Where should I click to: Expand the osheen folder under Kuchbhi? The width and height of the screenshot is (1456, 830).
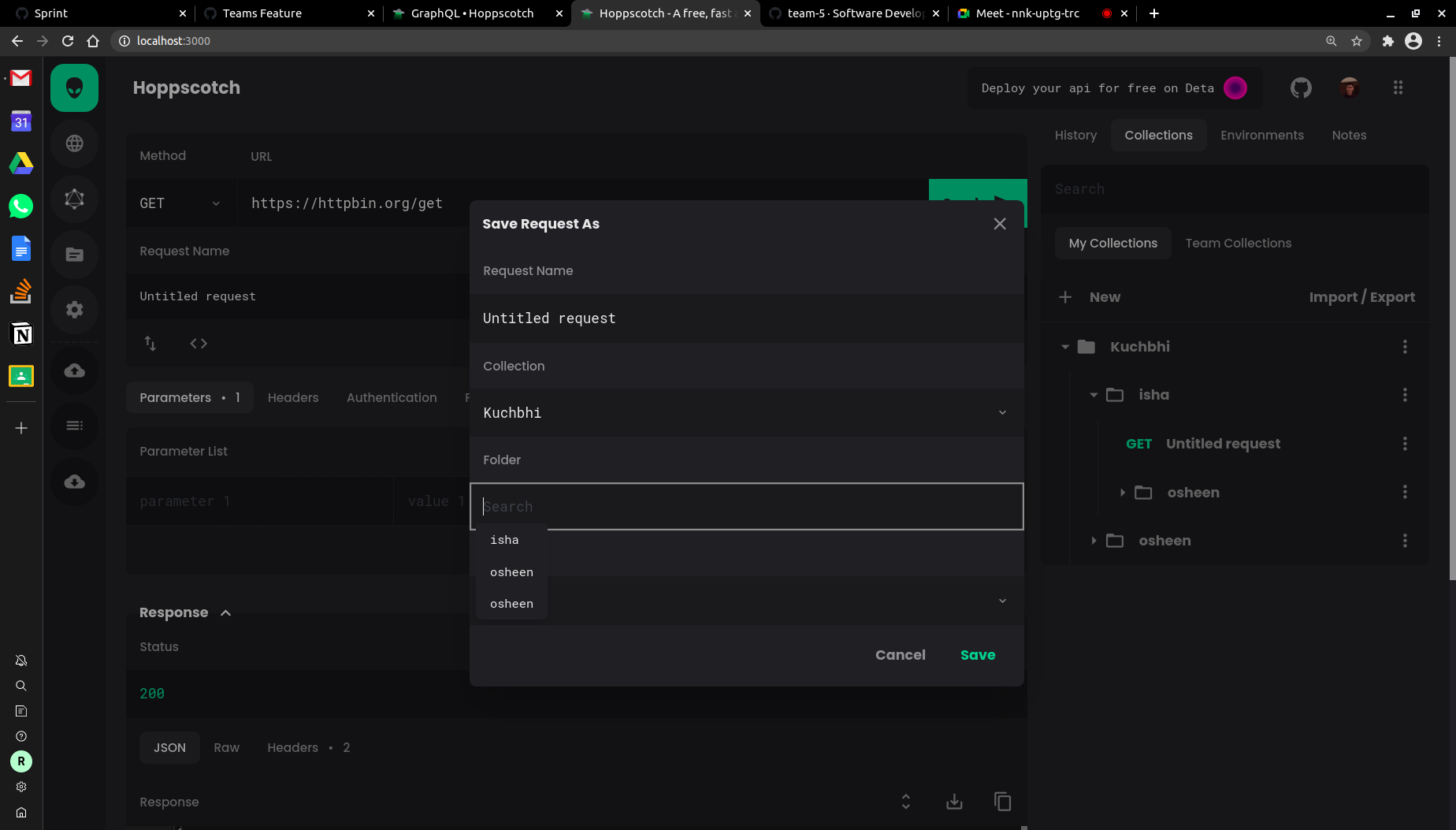(1094, 541)
